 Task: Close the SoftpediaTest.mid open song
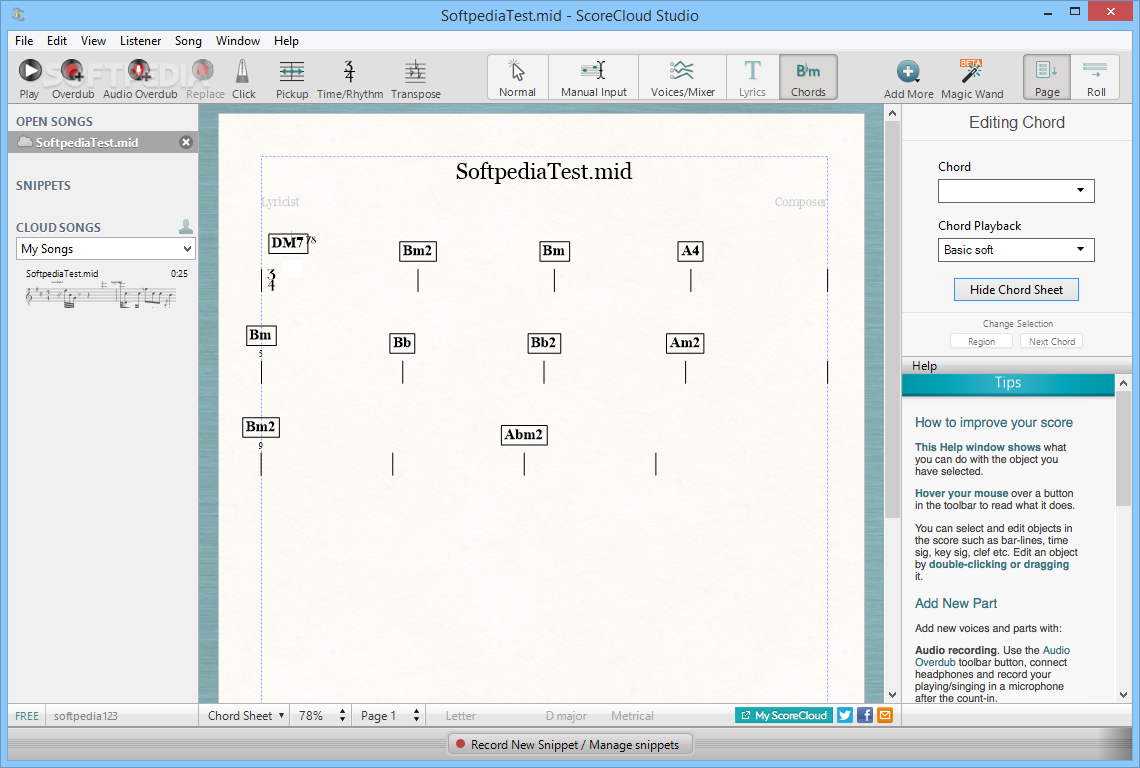click(x=186, y=143)
